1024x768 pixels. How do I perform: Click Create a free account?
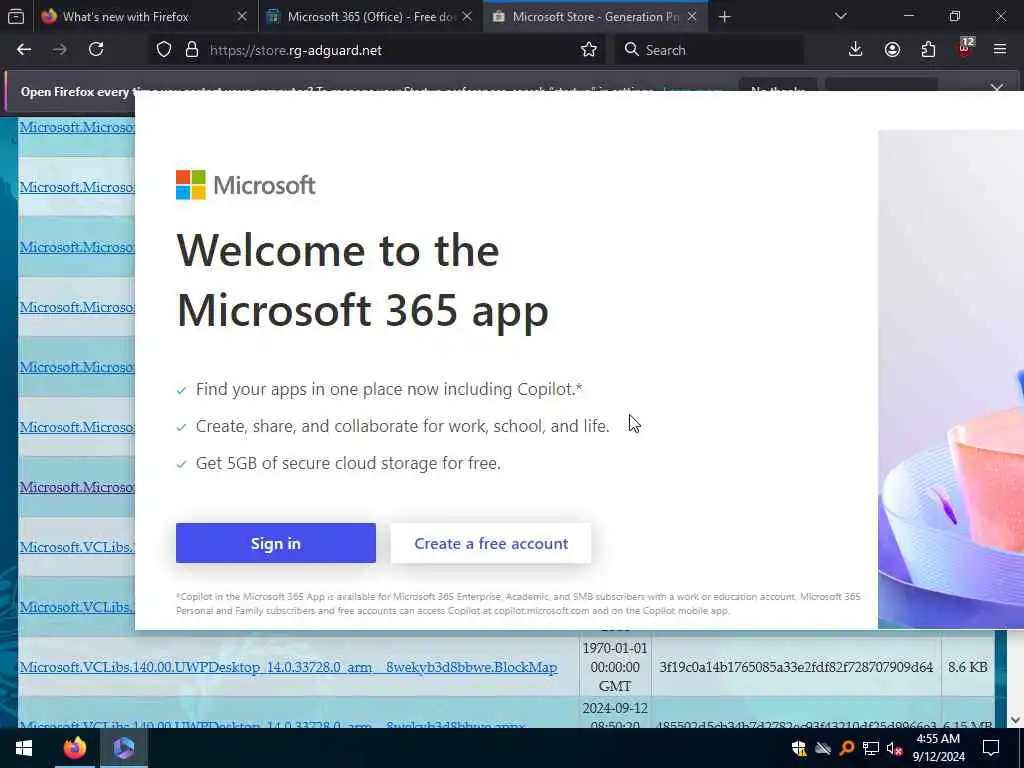click(x=491, y=543)
